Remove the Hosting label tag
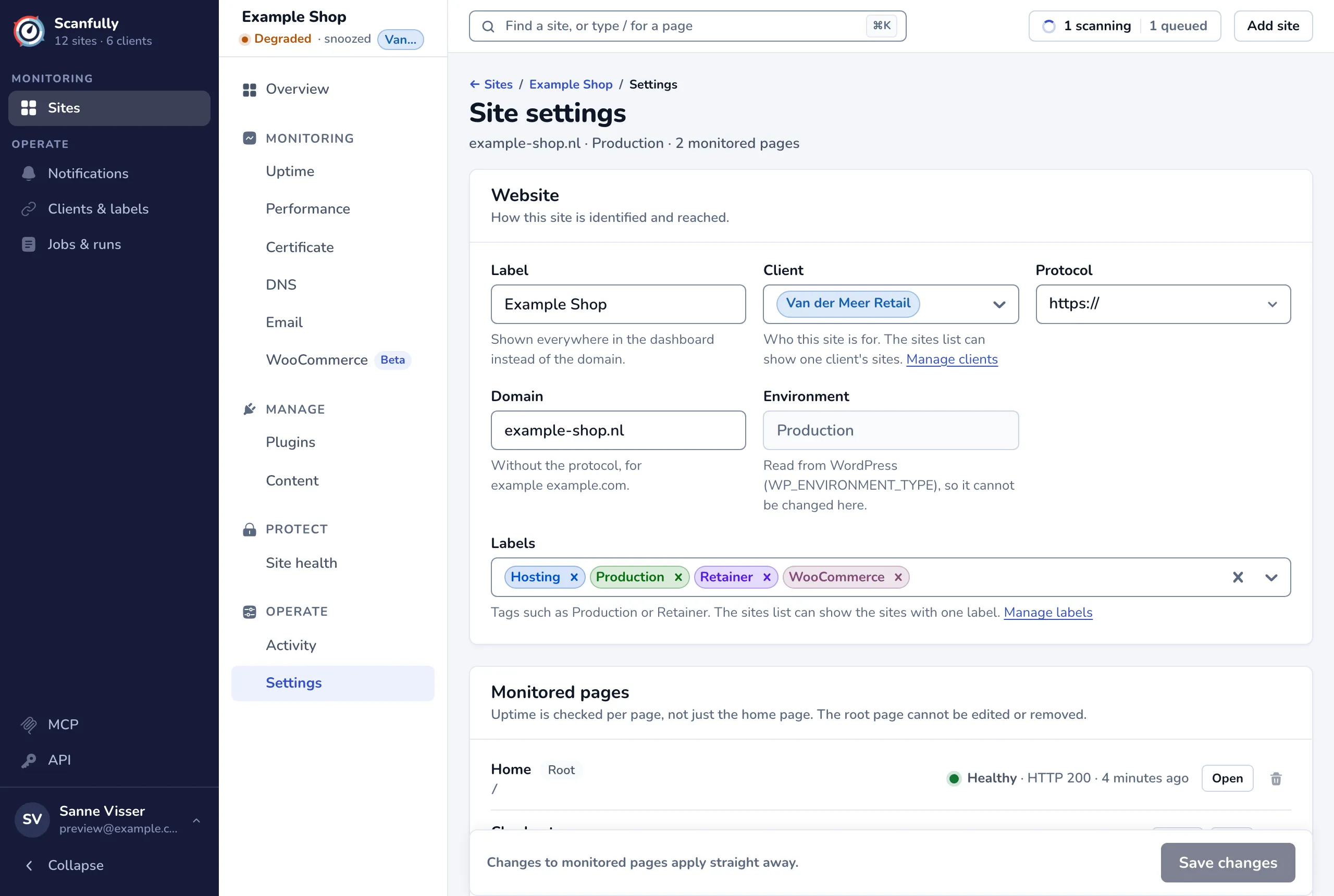 574,577
